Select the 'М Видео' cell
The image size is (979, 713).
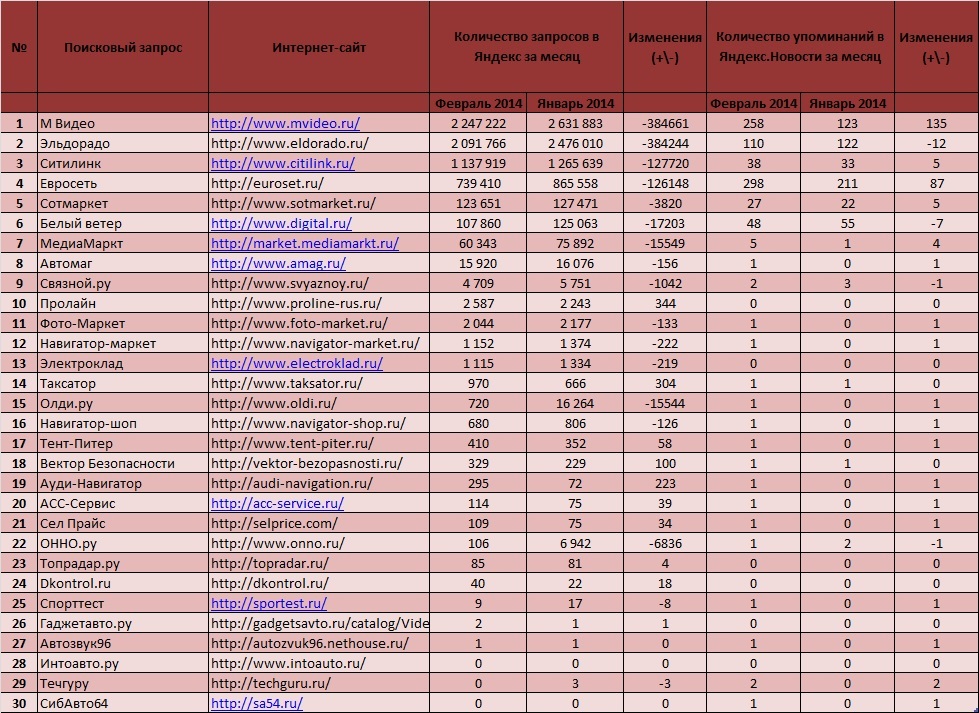click(123, 123)
